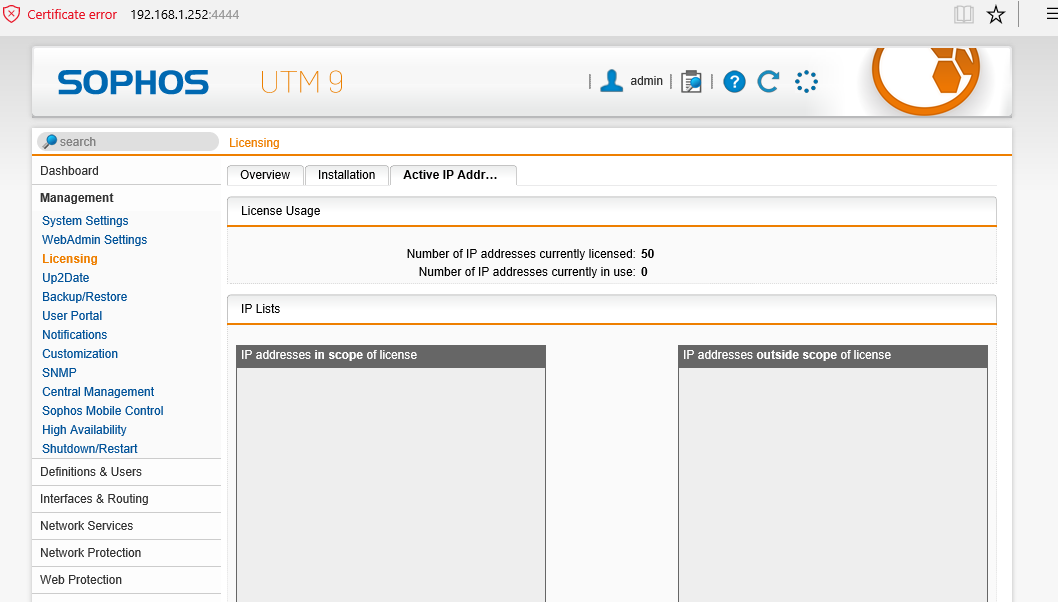Viewport: 1058px width, 602px height.
Task: Open the browser hub menu icon
Action: [1051, 14]
